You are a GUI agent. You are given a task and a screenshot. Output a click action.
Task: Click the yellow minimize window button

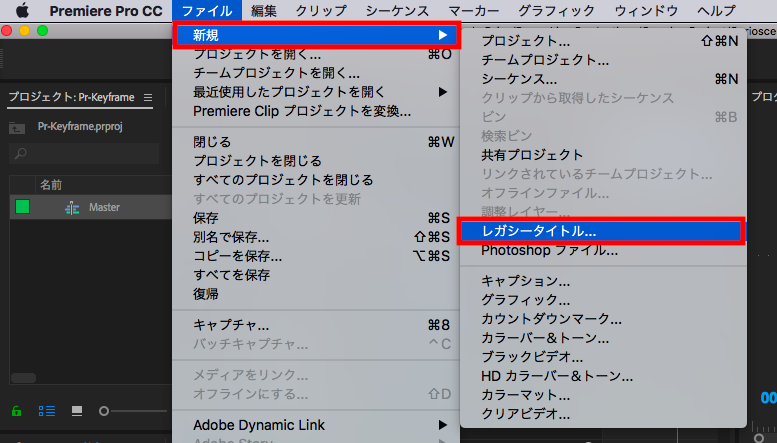click(24, 31)
